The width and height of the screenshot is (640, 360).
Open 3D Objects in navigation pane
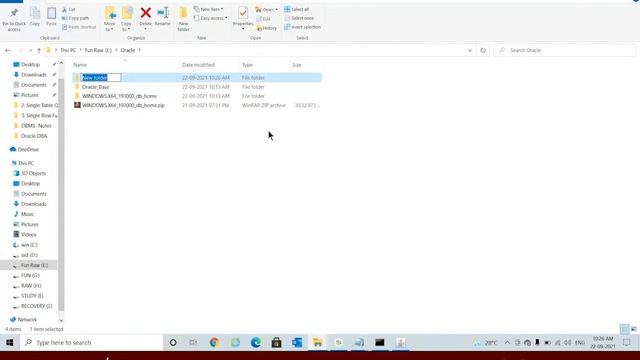point(33,173)
